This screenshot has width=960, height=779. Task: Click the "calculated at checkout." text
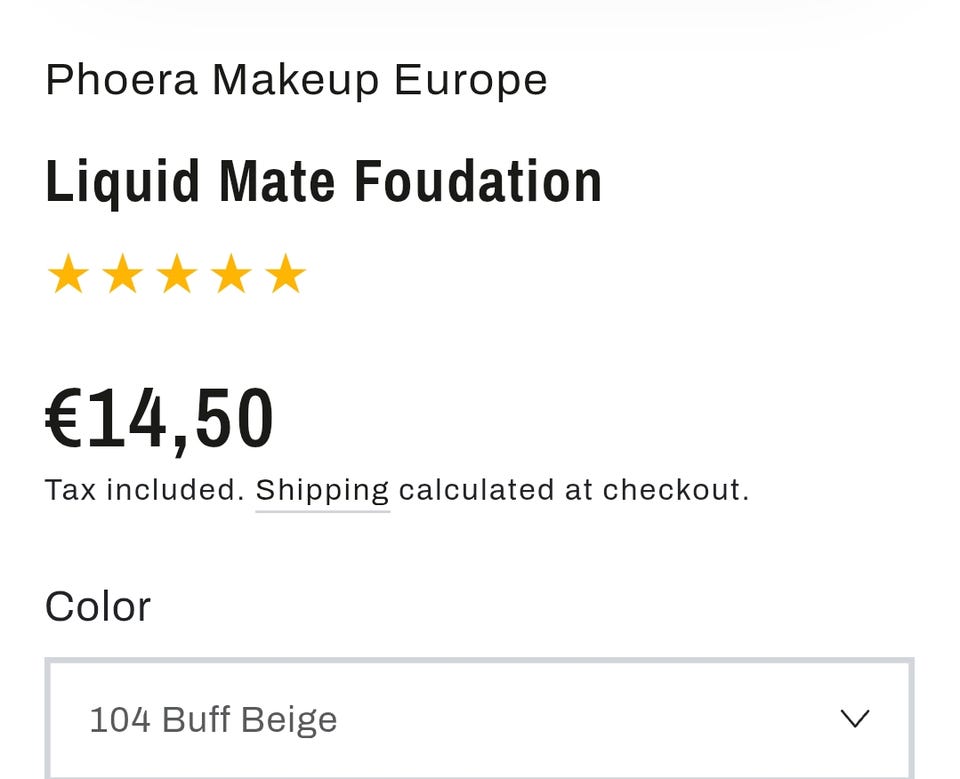pyautogui.click(x=574, y=490)
